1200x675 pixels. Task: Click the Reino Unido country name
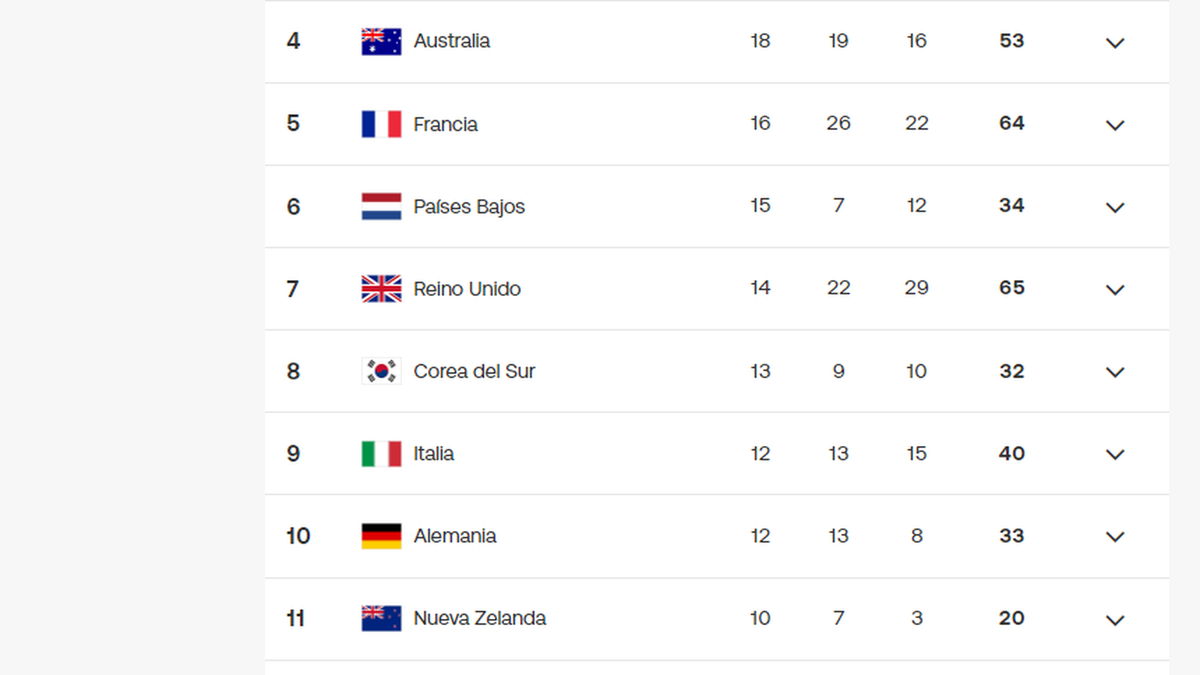point(467,289)
